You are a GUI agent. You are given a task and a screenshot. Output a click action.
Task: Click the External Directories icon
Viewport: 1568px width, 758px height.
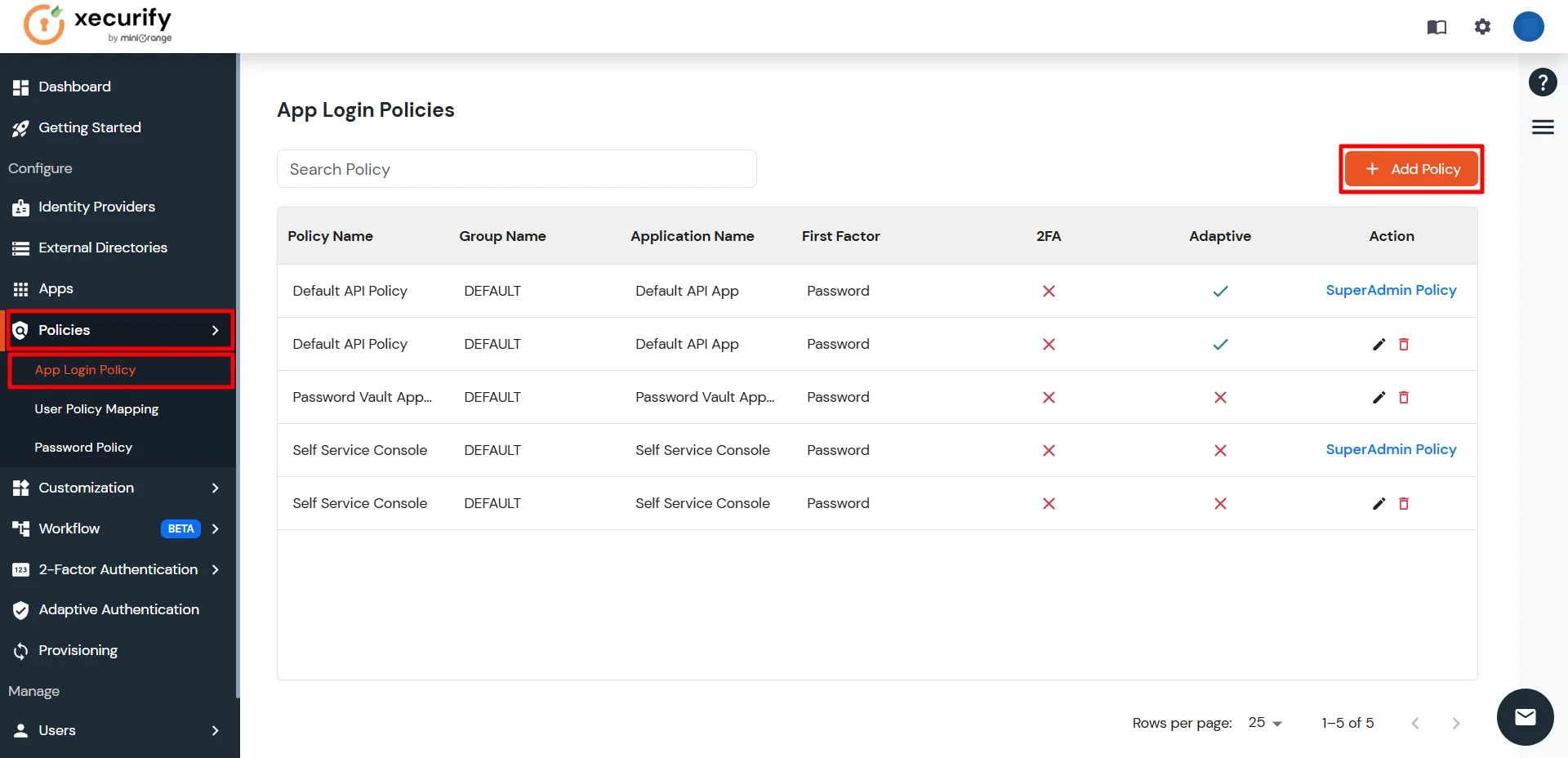pyautogui.click(x=20, y=248)
